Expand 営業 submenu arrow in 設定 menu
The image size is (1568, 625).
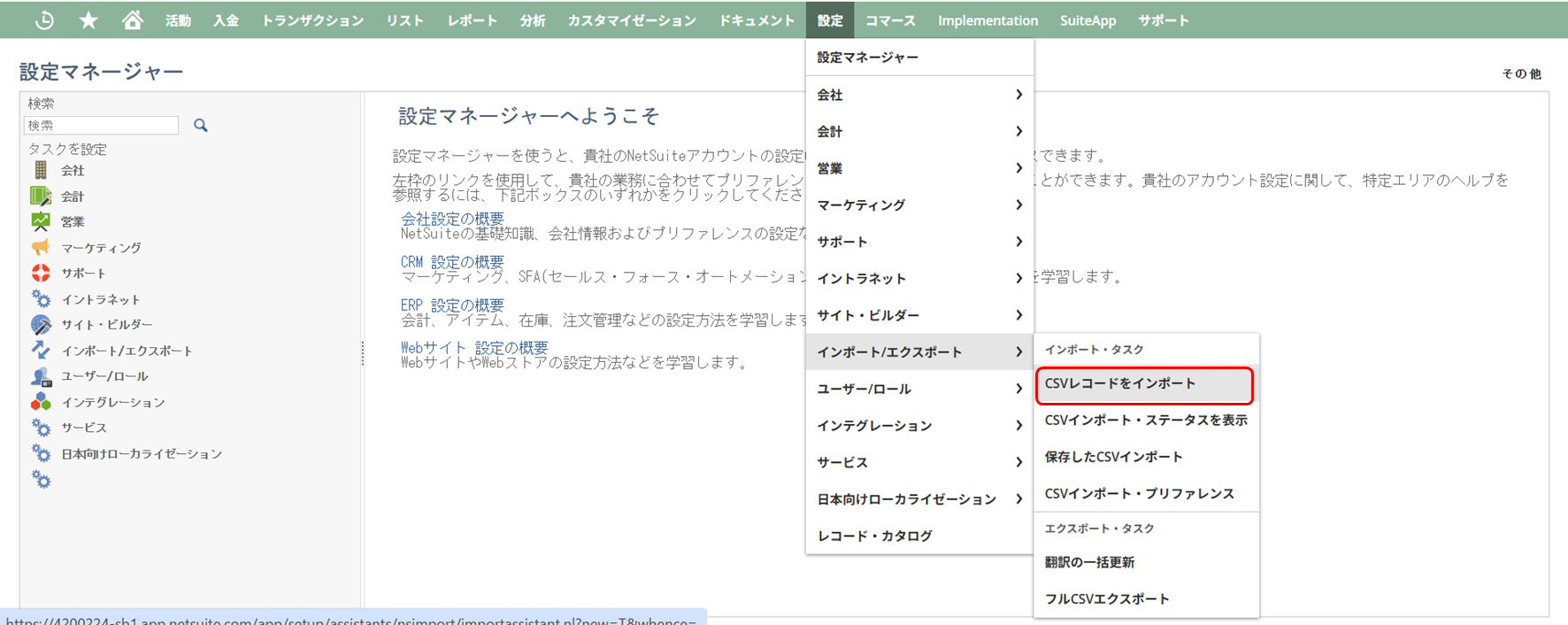(x=1018, y=168)
